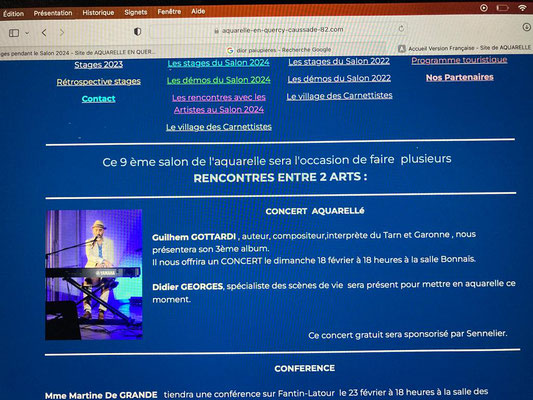
Task: Open the Contact link
Action: pos(98,99)
